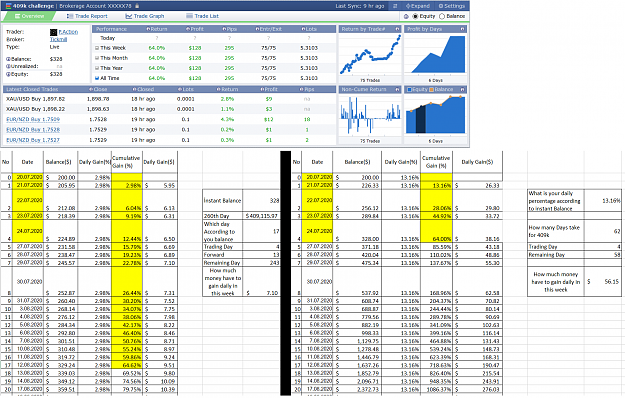Toggle the Equity legend box in chart header
This screenshot has width=625, height=398.
pyautogui.click(x=409, y=90)
